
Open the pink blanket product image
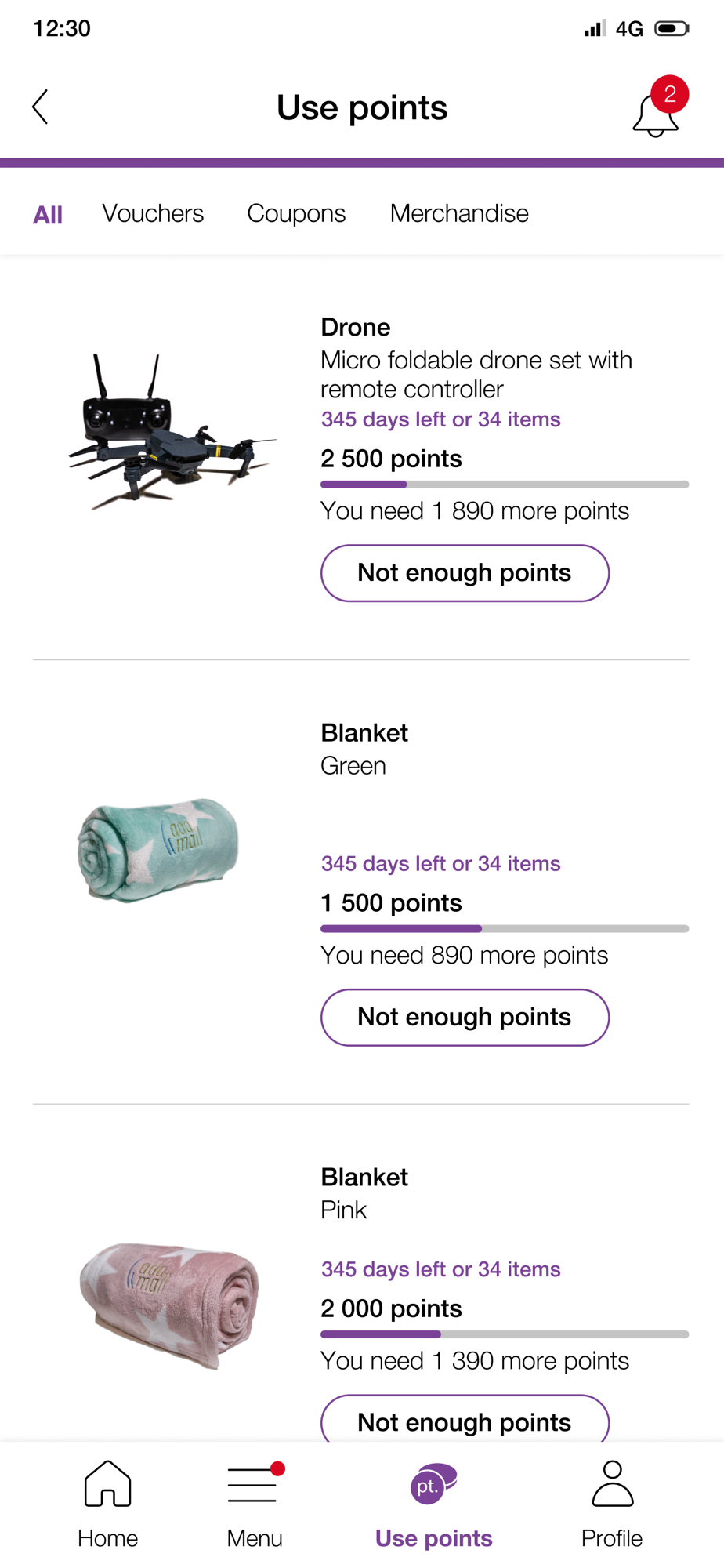170,1305
